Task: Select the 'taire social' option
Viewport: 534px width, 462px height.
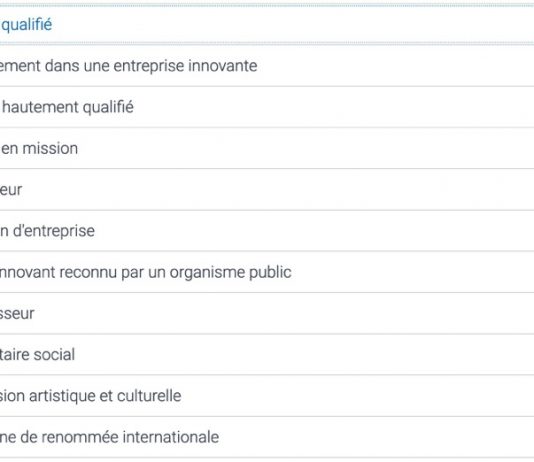Action: (267, 354)
